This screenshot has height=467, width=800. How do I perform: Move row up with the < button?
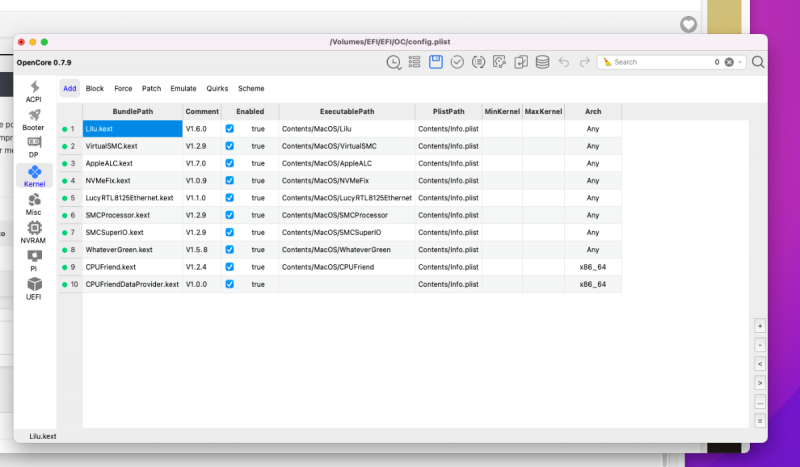pos(760,364)
